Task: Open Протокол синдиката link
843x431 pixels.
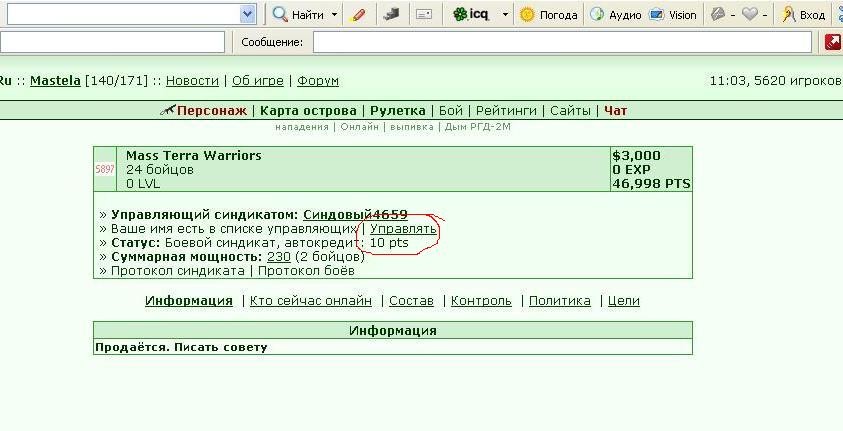Action: coord(177,270)
